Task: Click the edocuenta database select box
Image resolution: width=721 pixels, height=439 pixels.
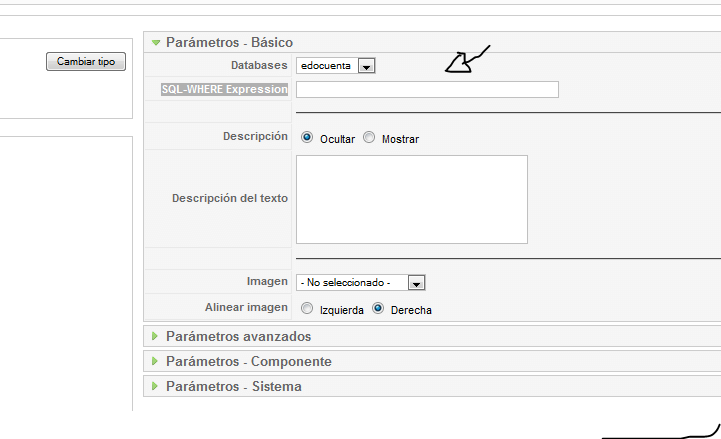Action: [x=336, y=66]
